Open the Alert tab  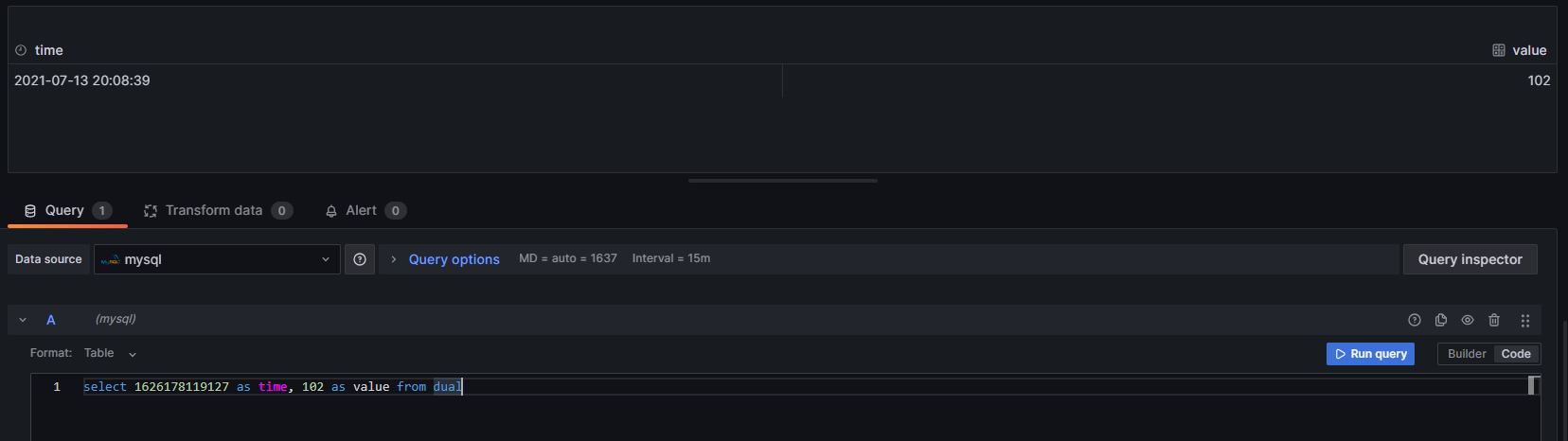click(365, 210)
